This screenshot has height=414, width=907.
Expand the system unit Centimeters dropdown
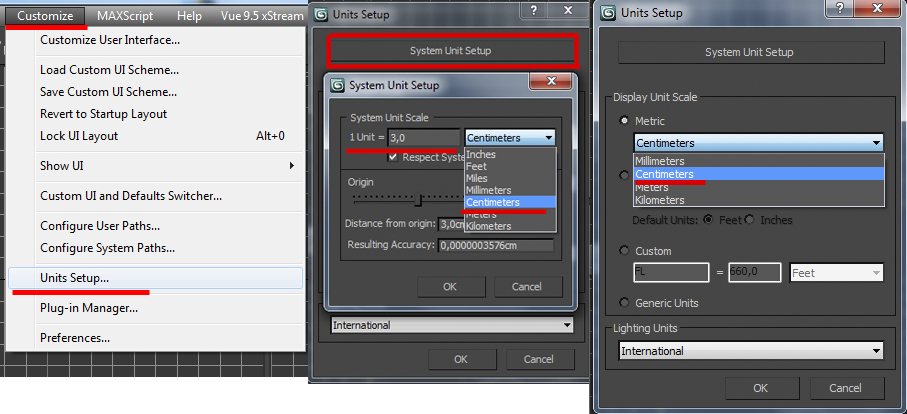pos(510,138)
